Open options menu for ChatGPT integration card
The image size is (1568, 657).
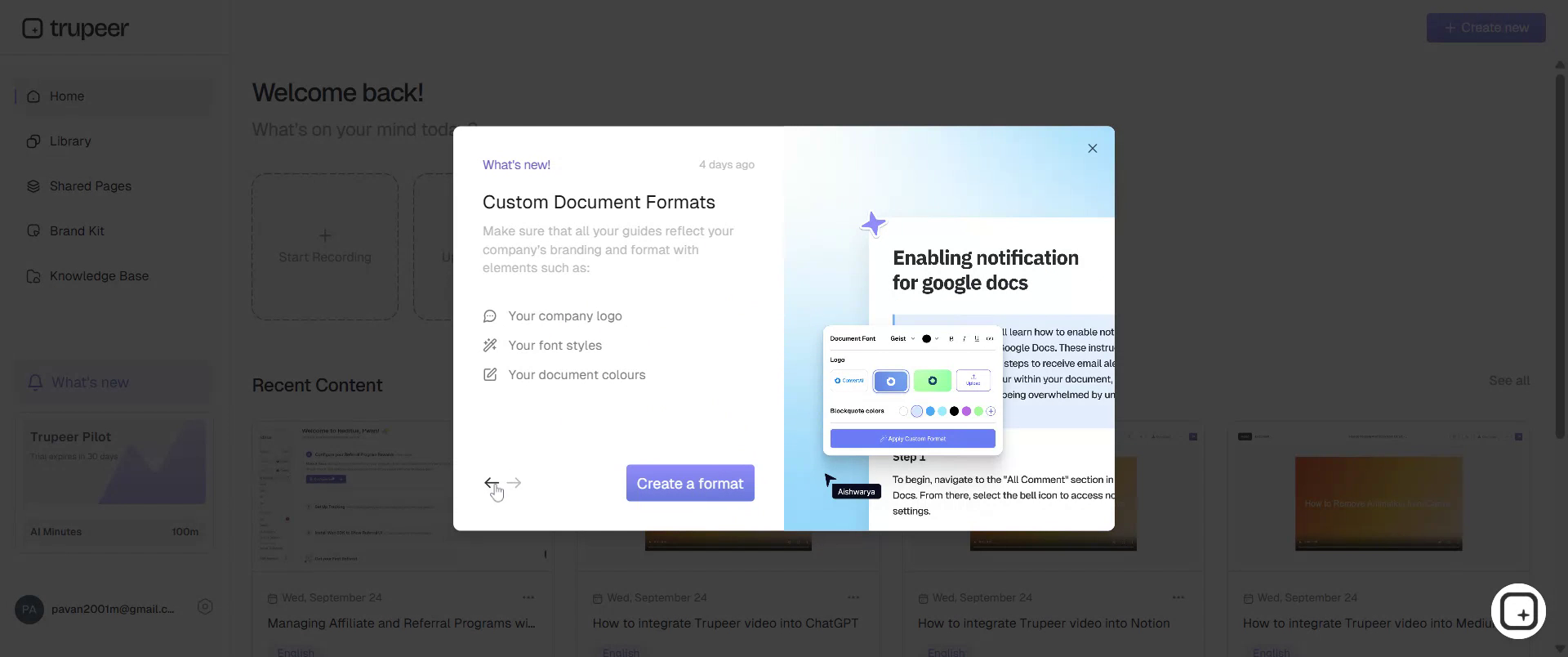(853, 597)
